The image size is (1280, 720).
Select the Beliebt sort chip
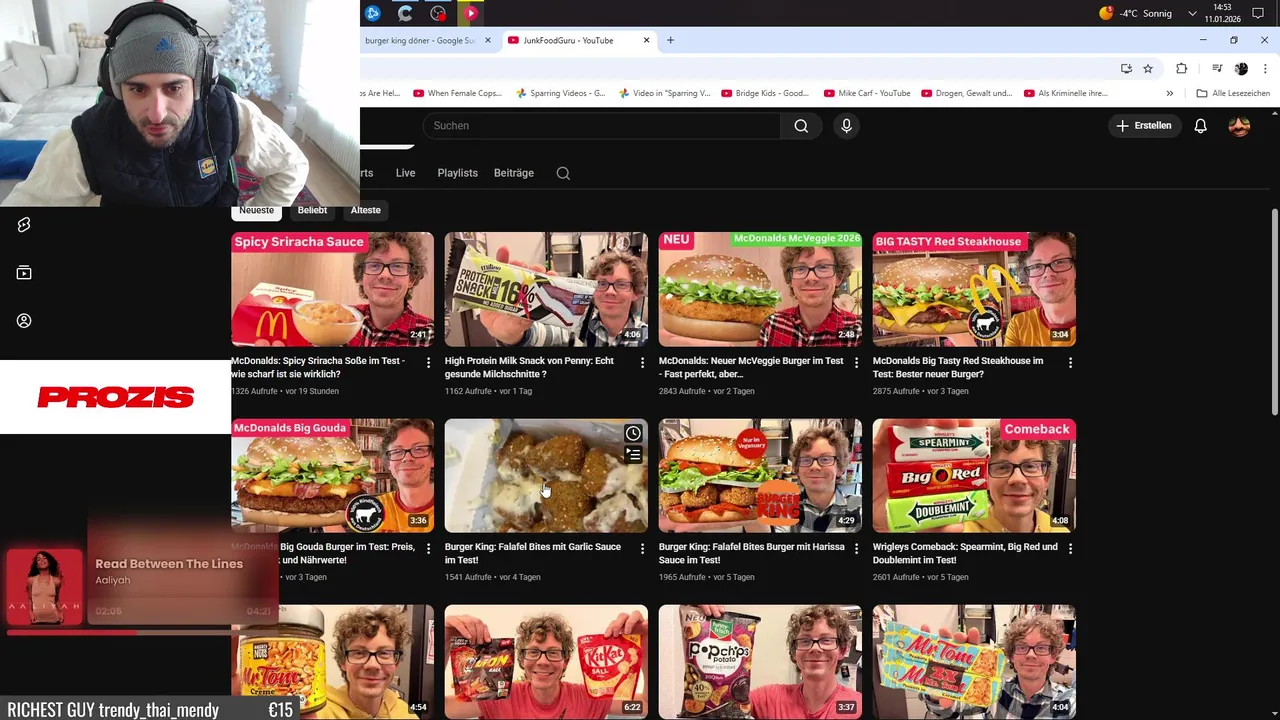312,210
